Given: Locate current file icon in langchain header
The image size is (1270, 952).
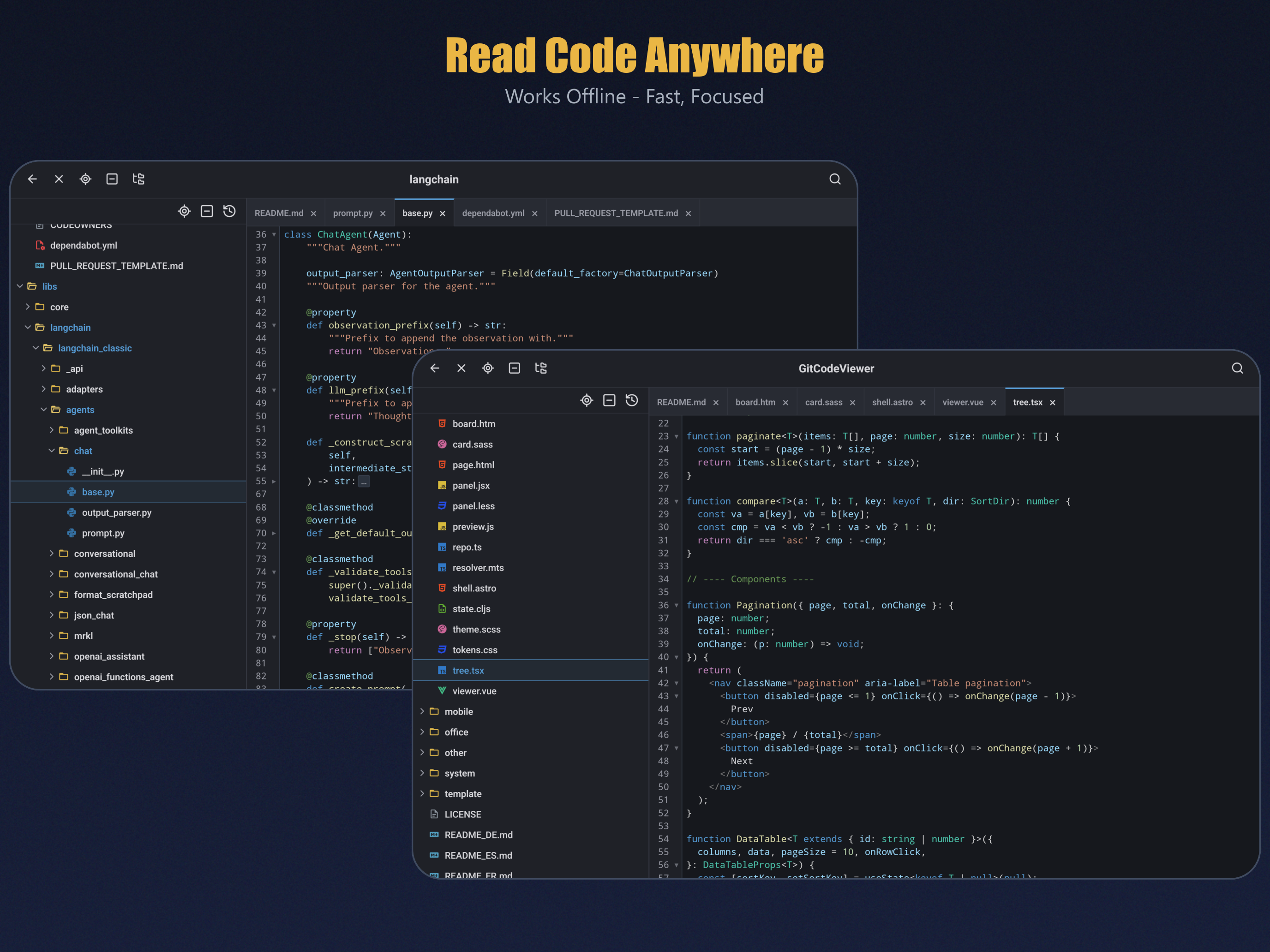Looking at the screenshot, I should tap(85, 179).
